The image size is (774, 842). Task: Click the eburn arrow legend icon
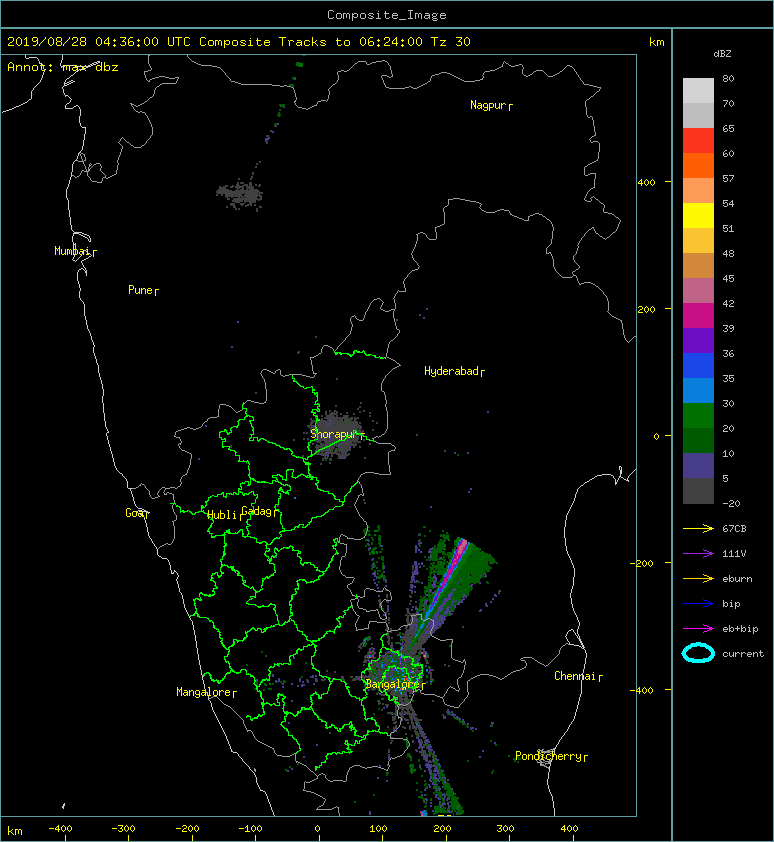point(698,579)
